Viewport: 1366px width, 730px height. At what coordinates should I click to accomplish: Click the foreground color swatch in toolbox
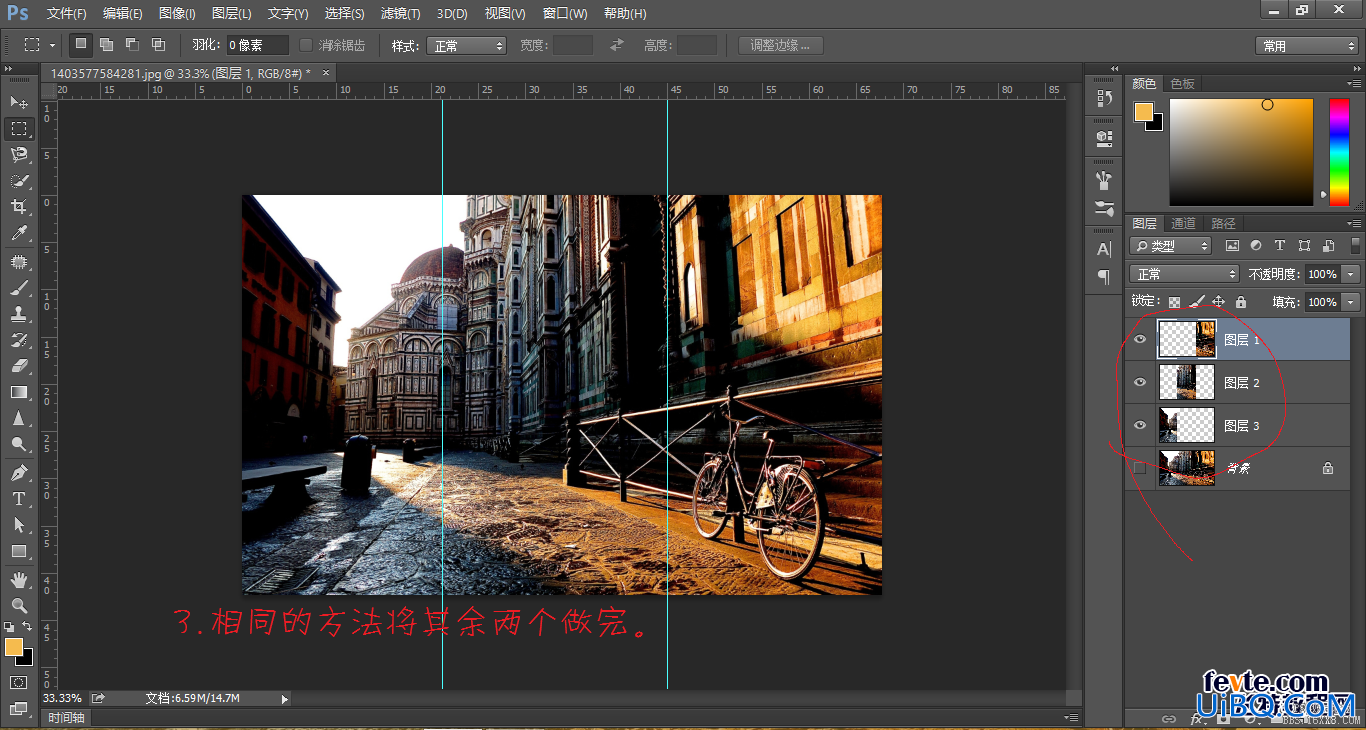point(14,647)
